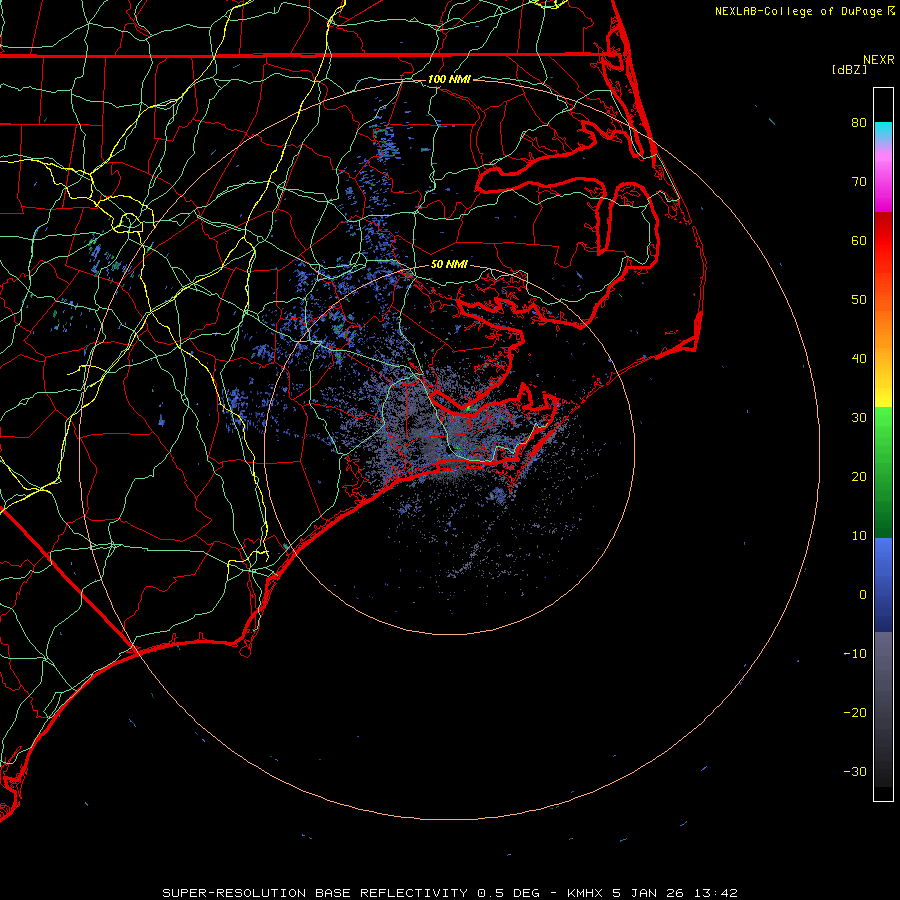900x900 pixels.
Task: Click the 30 dBZ scale value
Action: tap(859, 418)
